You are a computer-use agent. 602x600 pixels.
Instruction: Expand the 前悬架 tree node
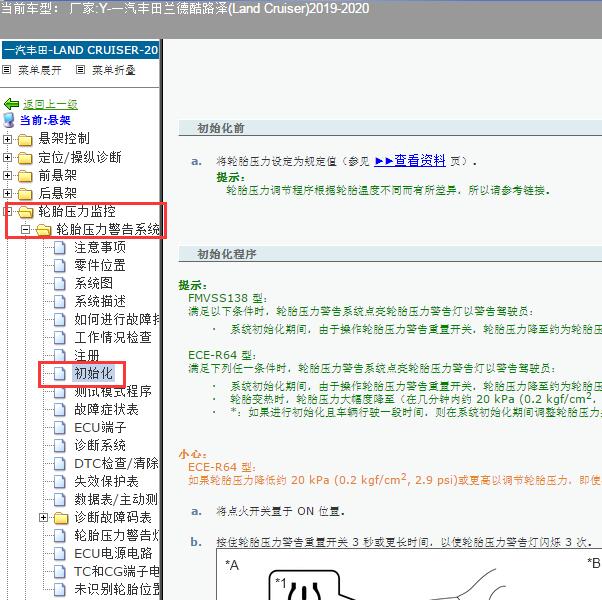click(x=7, y=175)
